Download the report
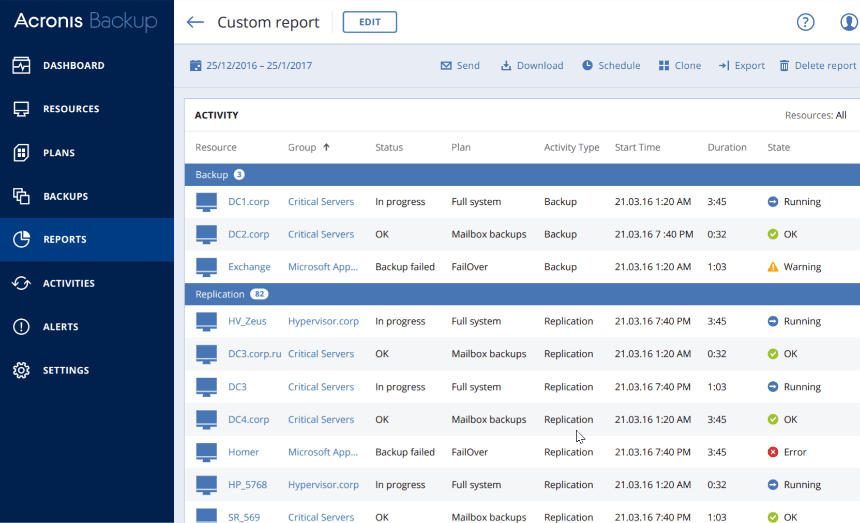The width and height of the screenshot is (860, 523). click(532, 66)
